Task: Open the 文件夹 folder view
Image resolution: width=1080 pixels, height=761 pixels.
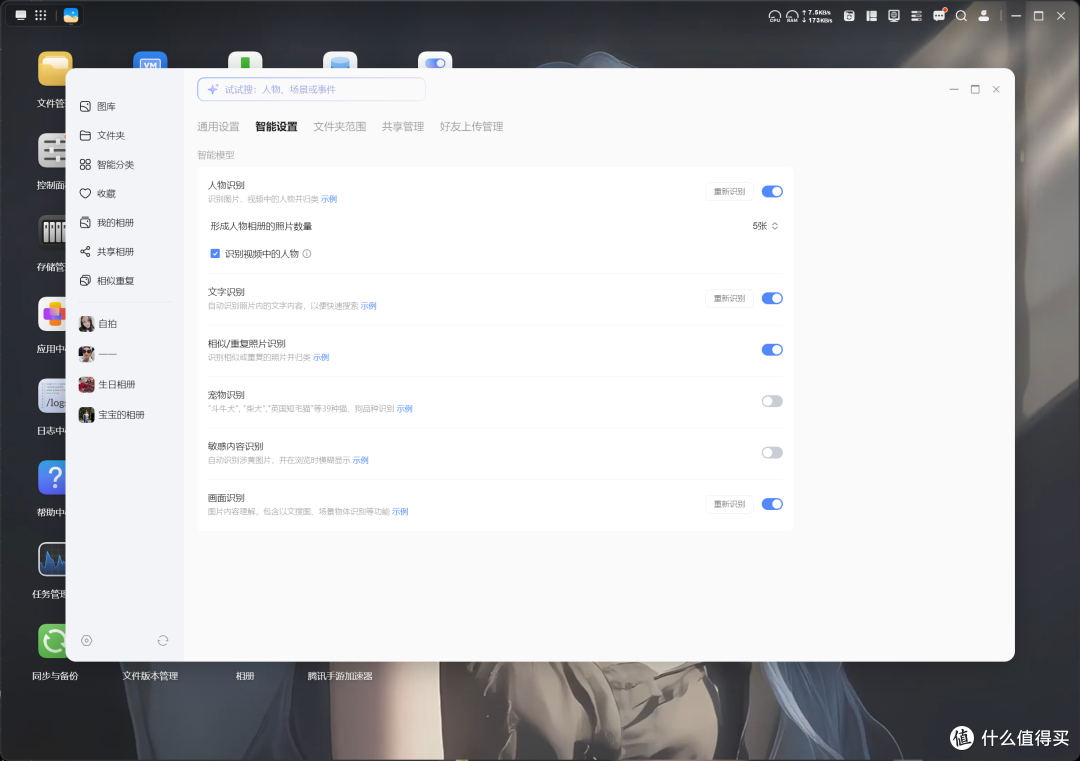Action: (102, 135)
